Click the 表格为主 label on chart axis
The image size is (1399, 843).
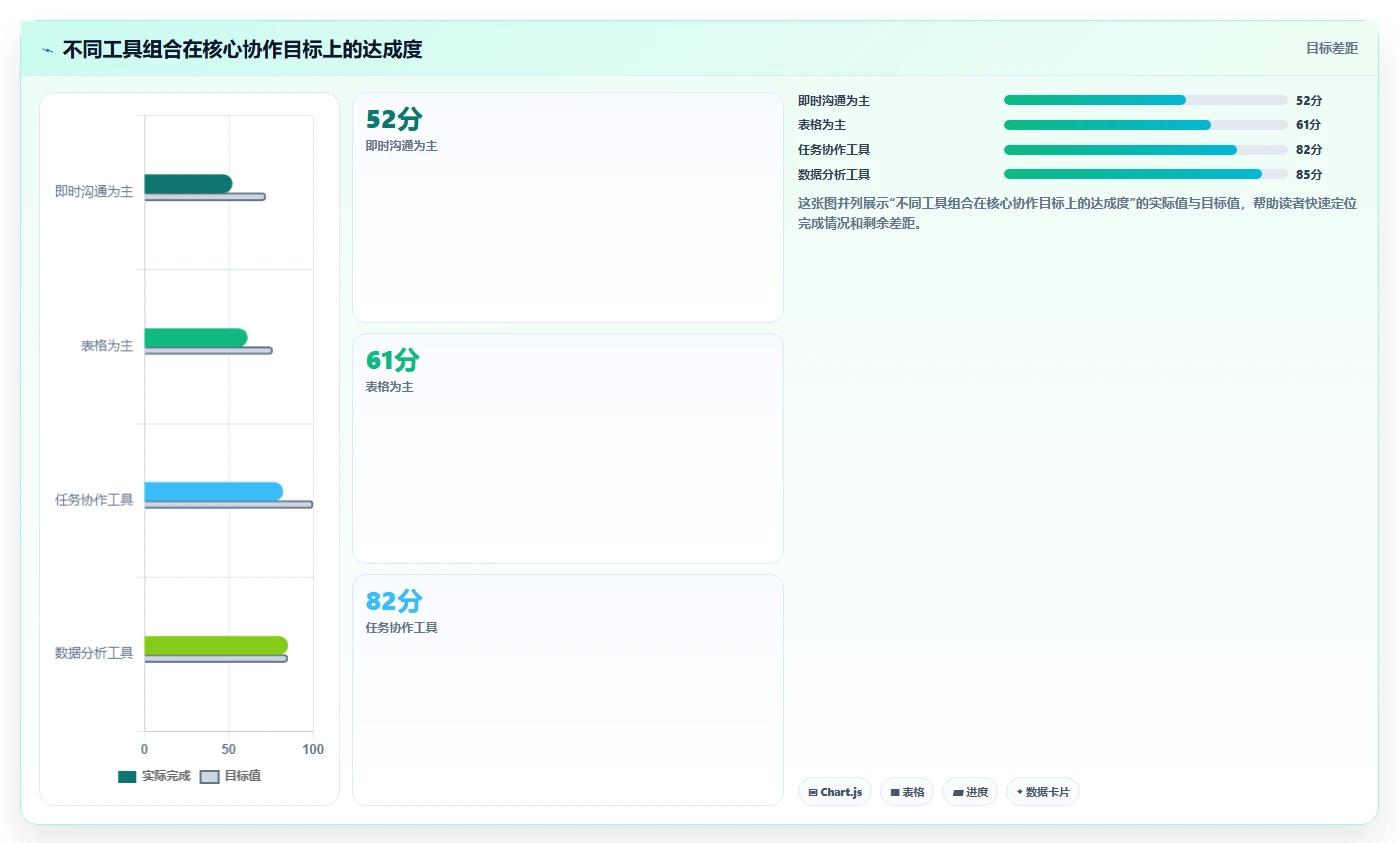pyautogui.click(x=107, y=346)
